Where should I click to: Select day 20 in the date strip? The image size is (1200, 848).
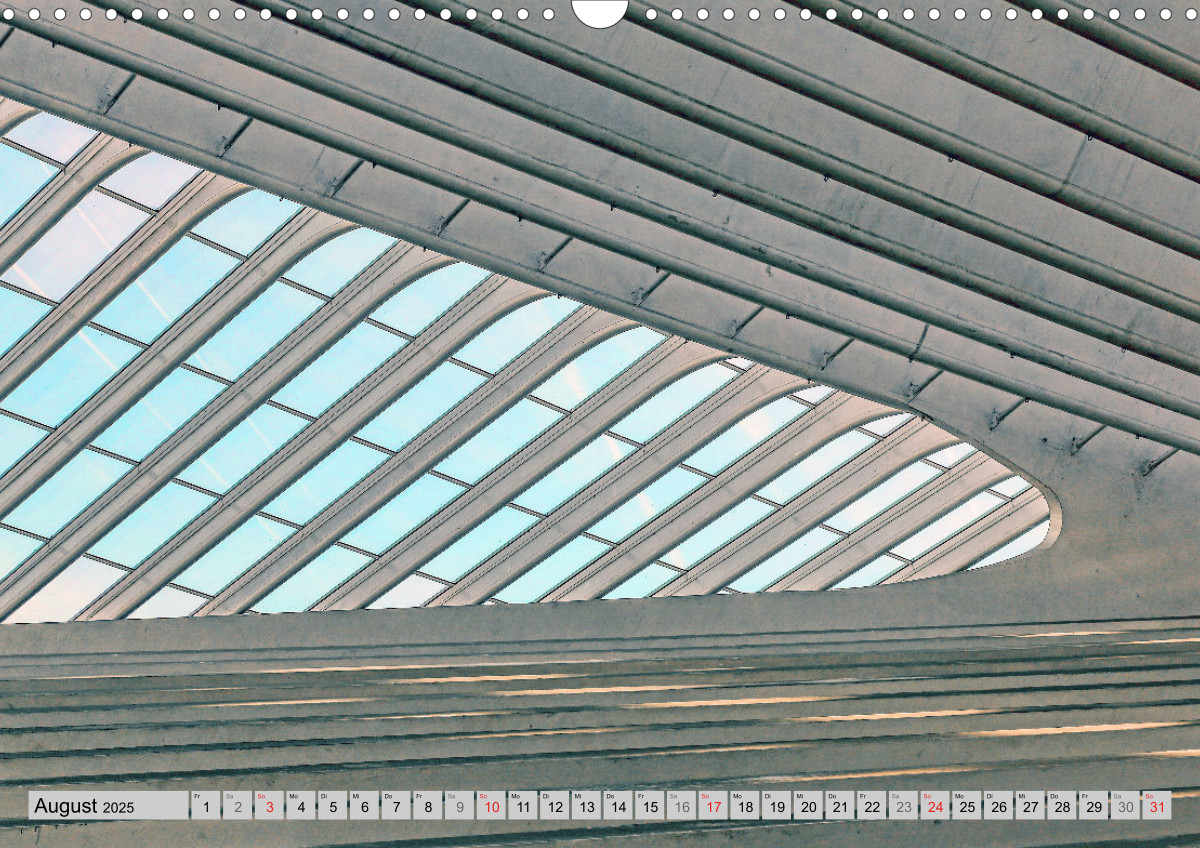809,805
